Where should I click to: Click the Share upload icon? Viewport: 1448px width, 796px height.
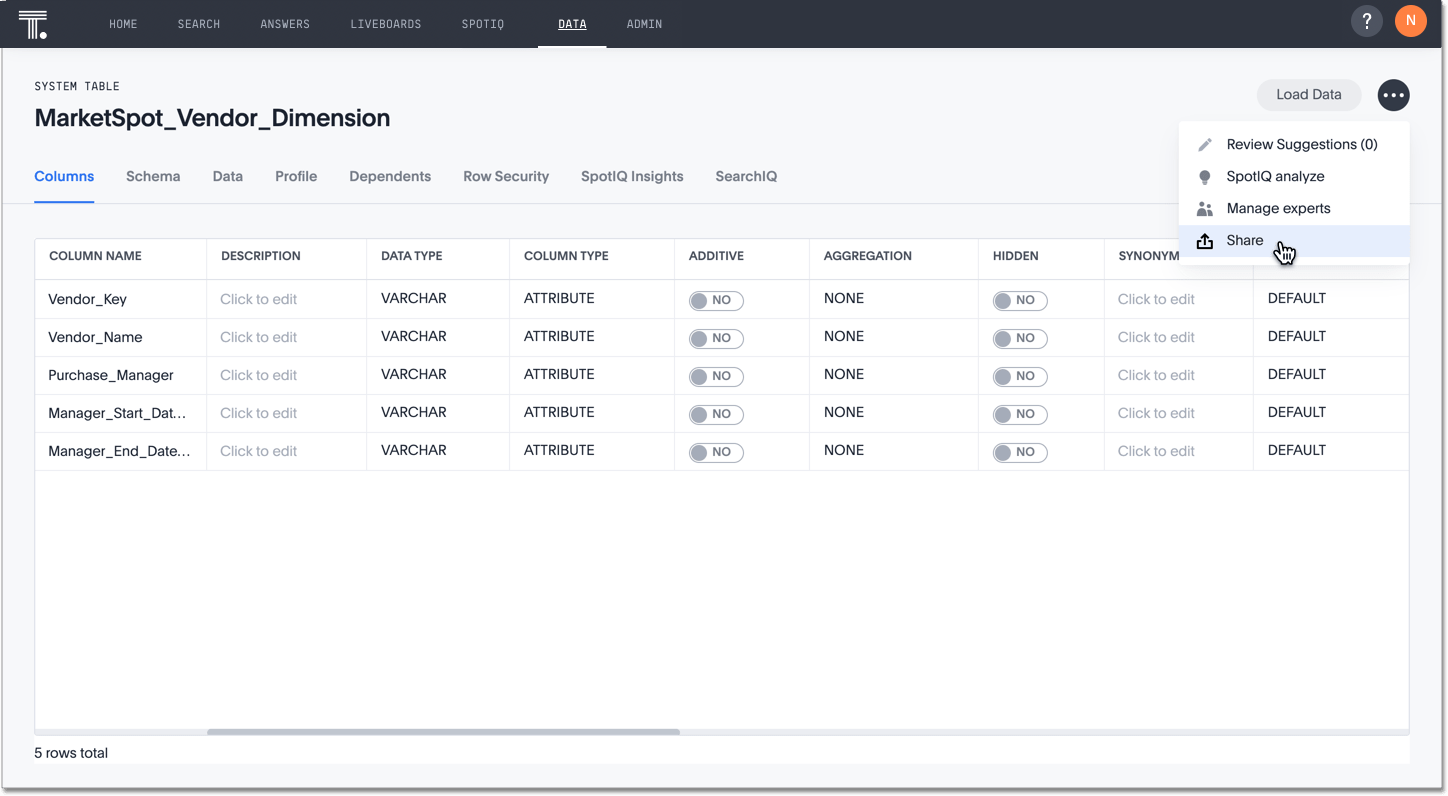1205,241
